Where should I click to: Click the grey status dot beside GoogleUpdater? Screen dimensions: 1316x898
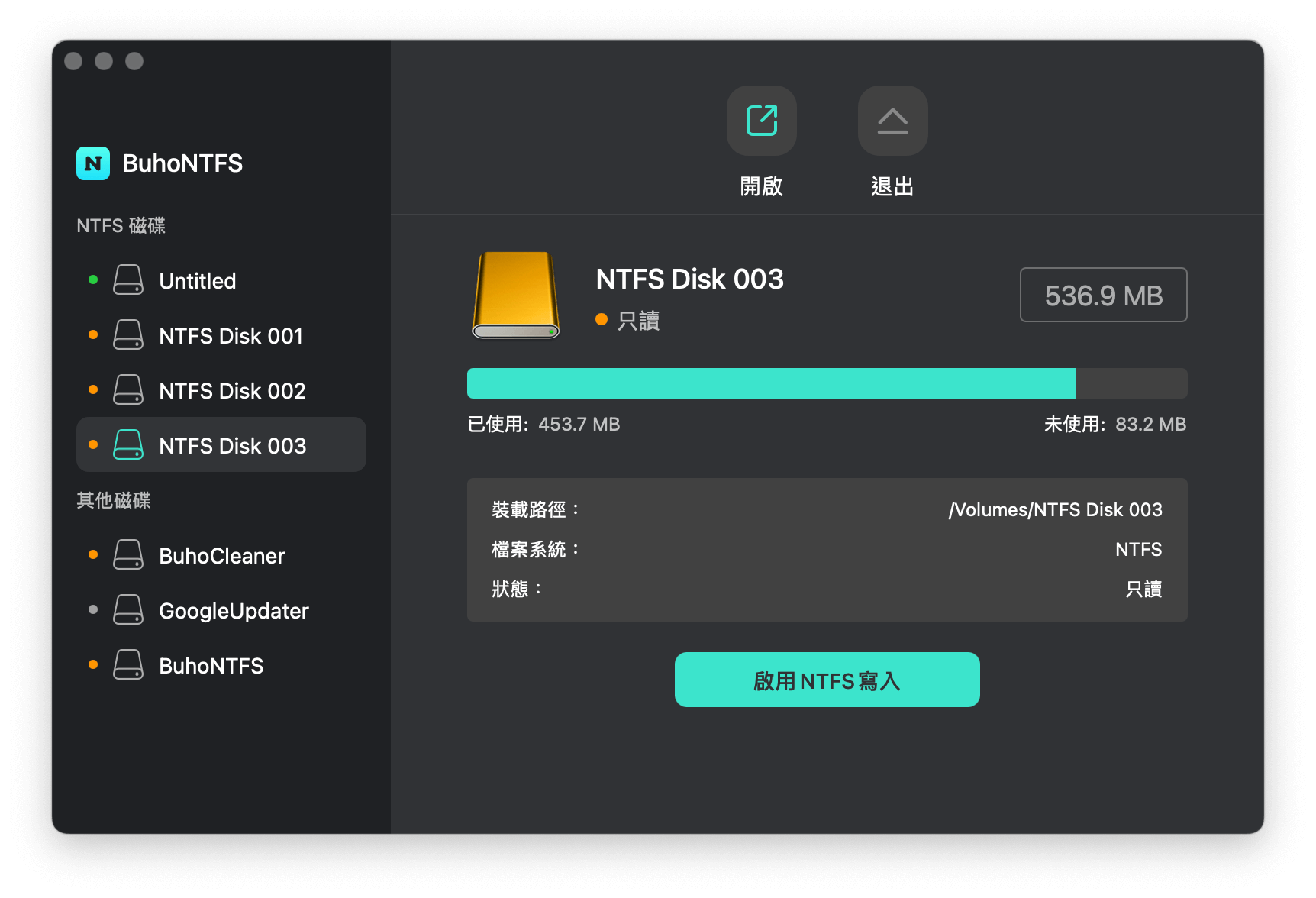coord(93,609)
